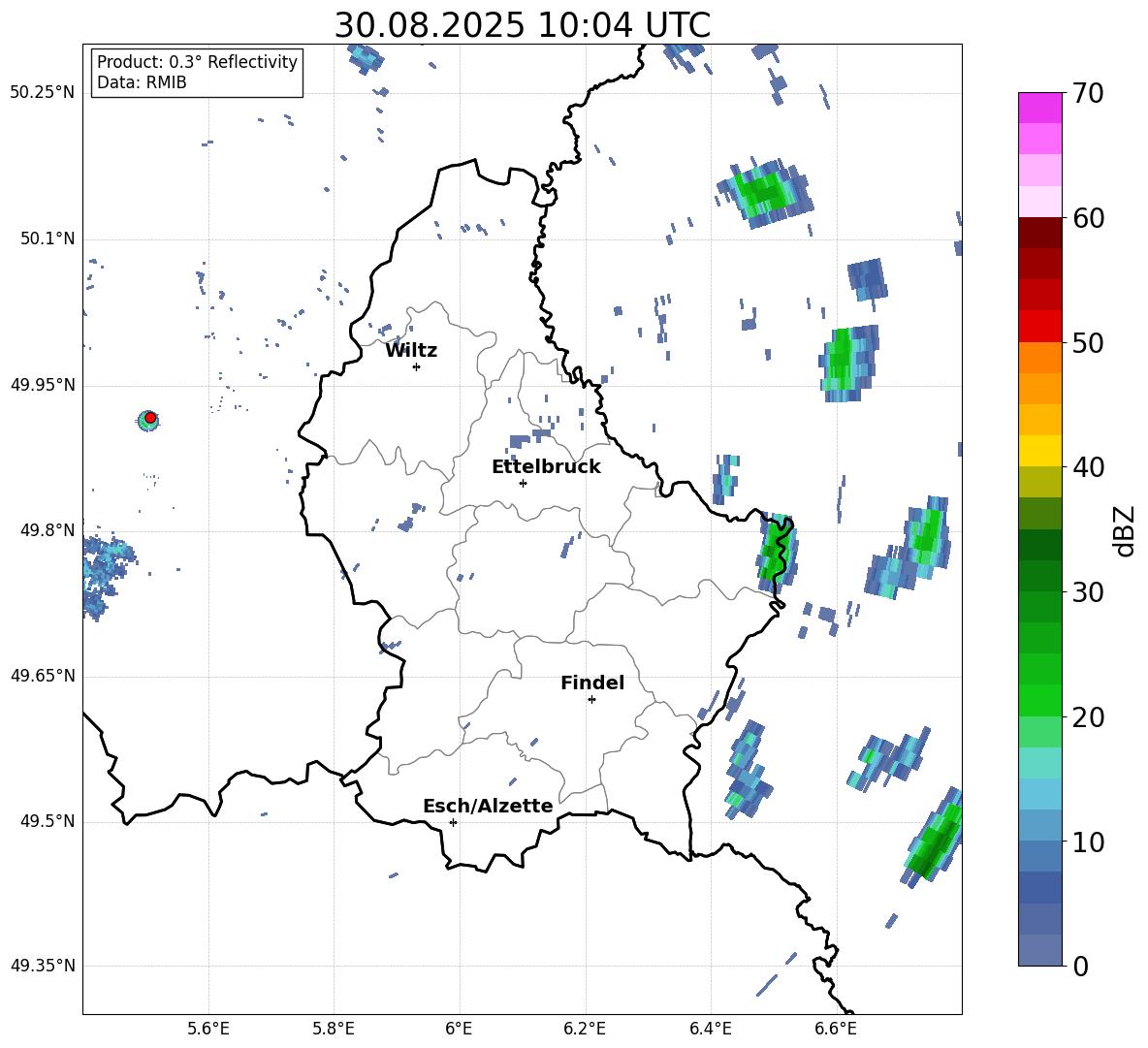Click the Ettelbruck city label

tap(546, 467)
